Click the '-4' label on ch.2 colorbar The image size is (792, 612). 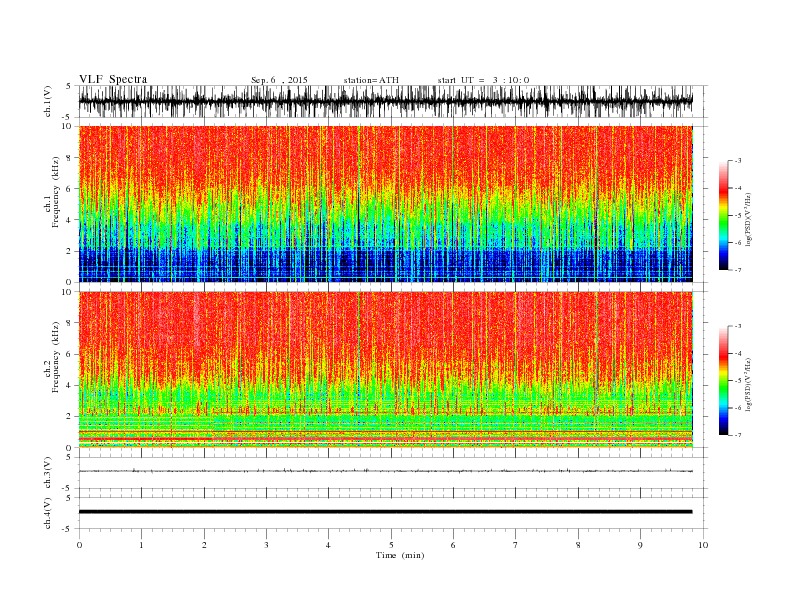click(738, 353)
